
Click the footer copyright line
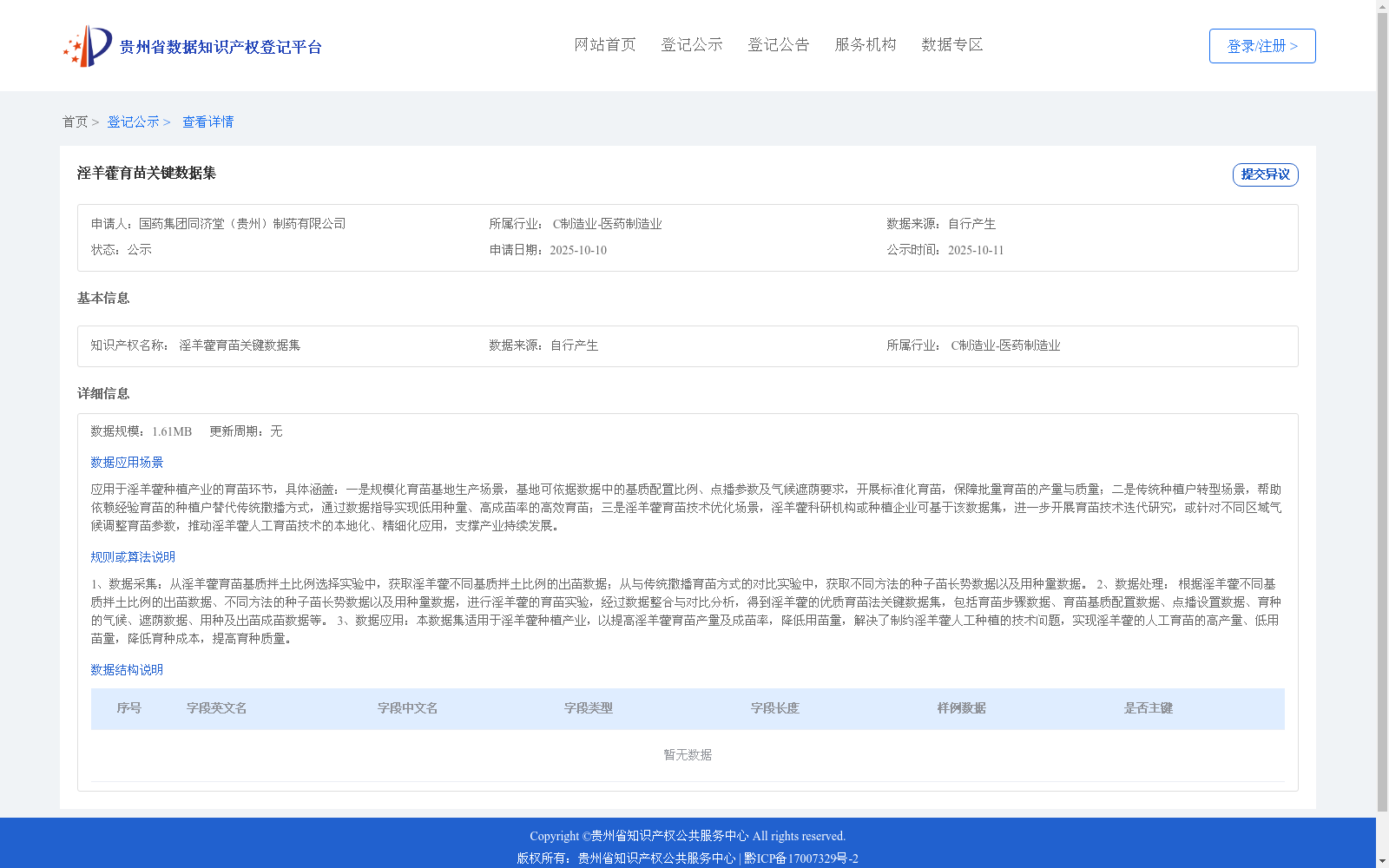click(688, 836)
